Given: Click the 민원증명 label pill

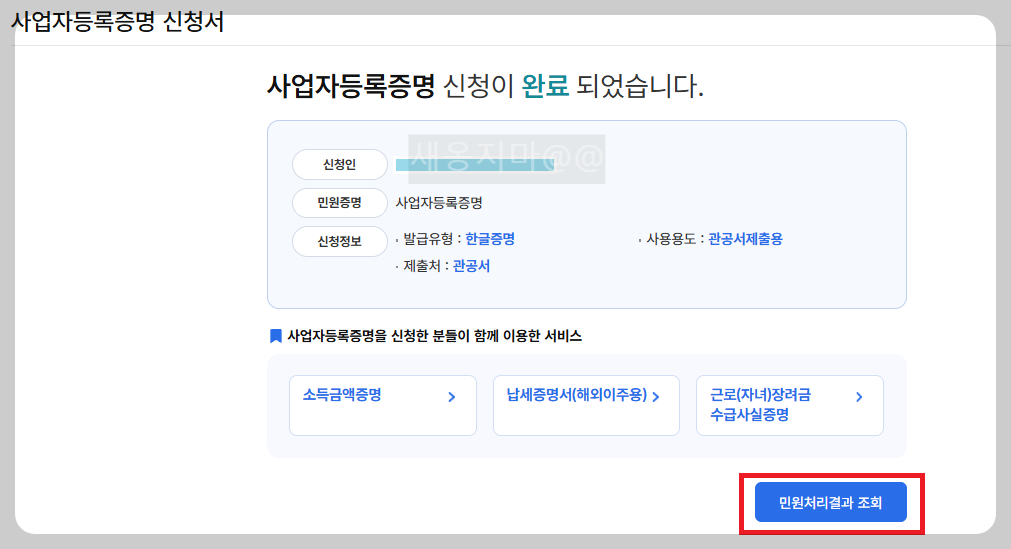Looking at the screenshot, I should [x=340, y=203].
